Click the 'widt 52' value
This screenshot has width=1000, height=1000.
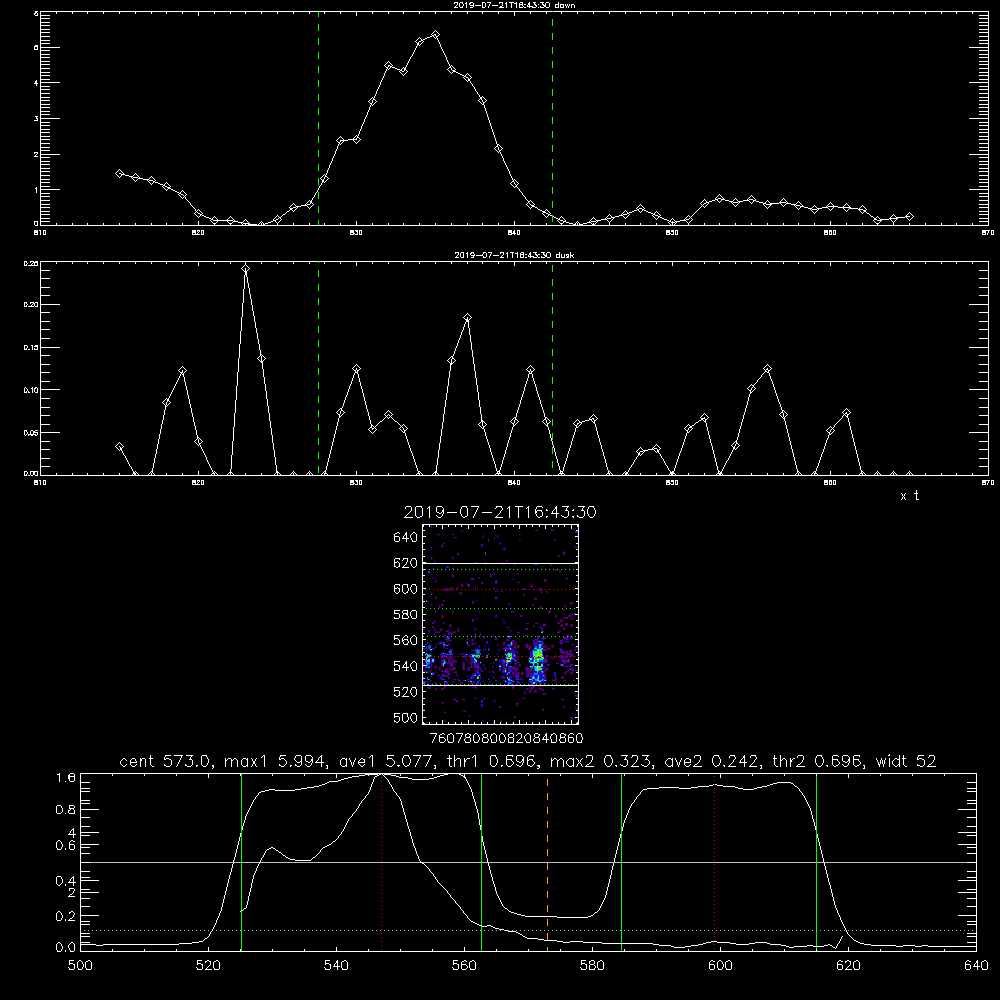pyautogui.click(x=906, y=761)
